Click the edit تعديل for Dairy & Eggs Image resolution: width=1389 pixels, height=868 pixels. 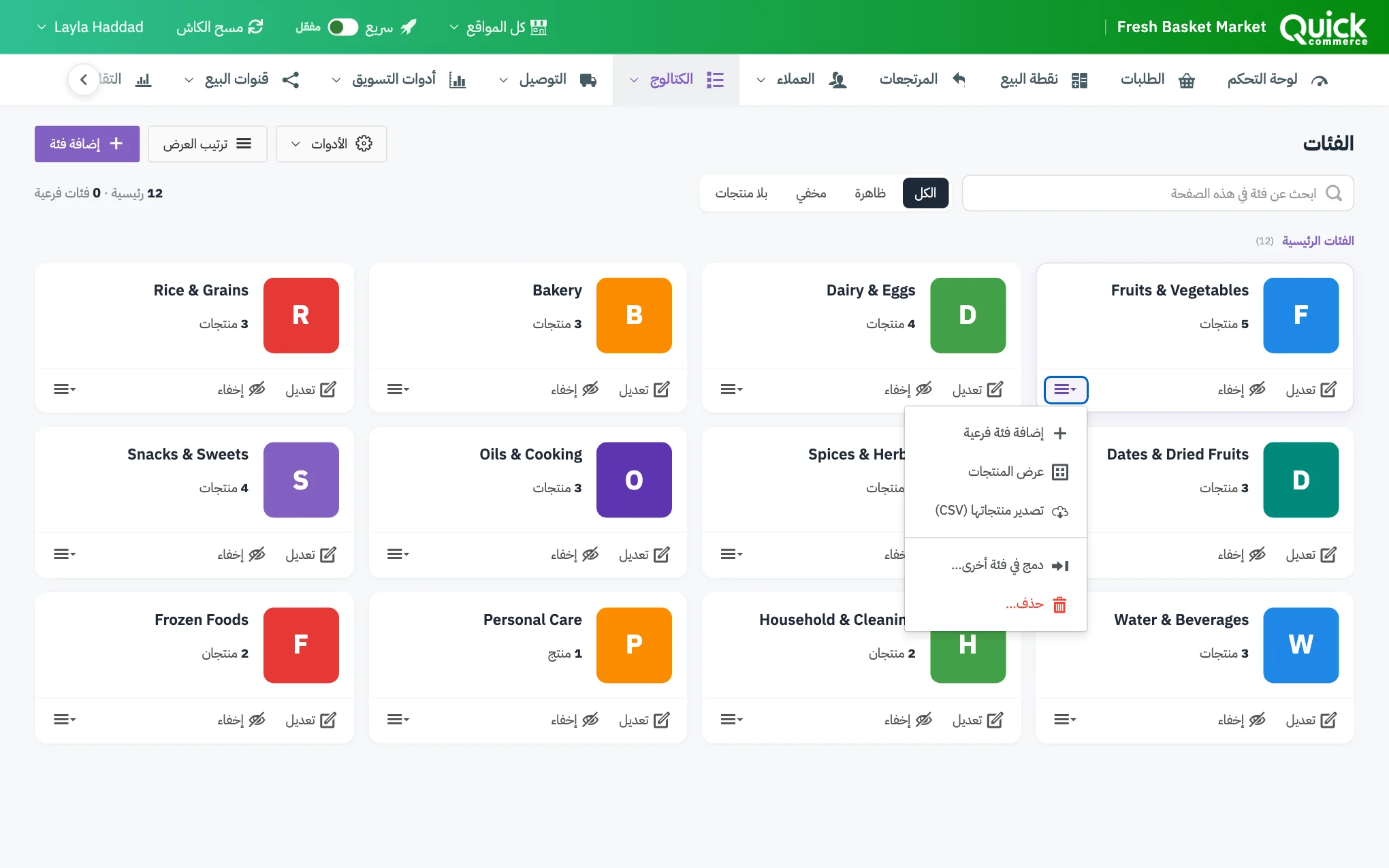[x=977, y=389]
